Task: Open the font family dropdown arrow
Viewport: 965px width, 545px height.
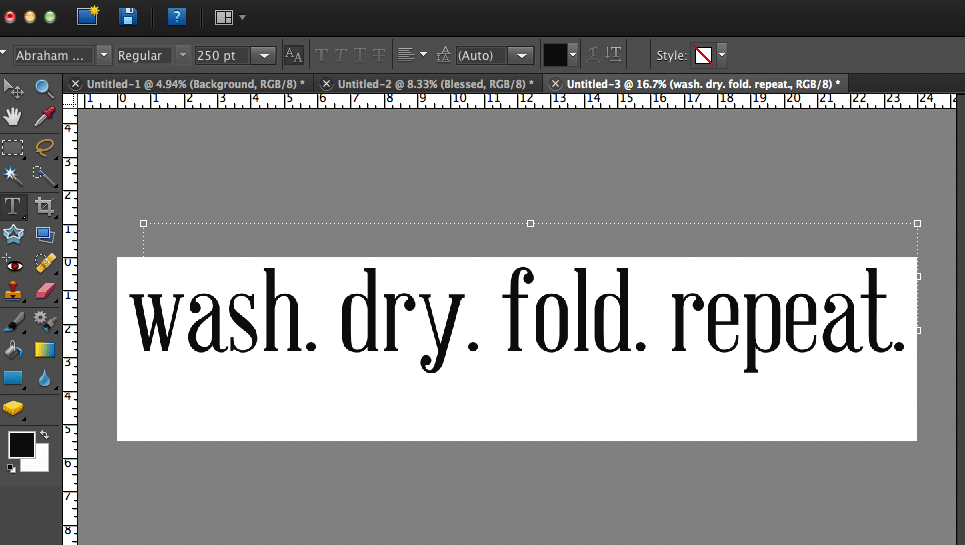Action: tap(104, 55)
